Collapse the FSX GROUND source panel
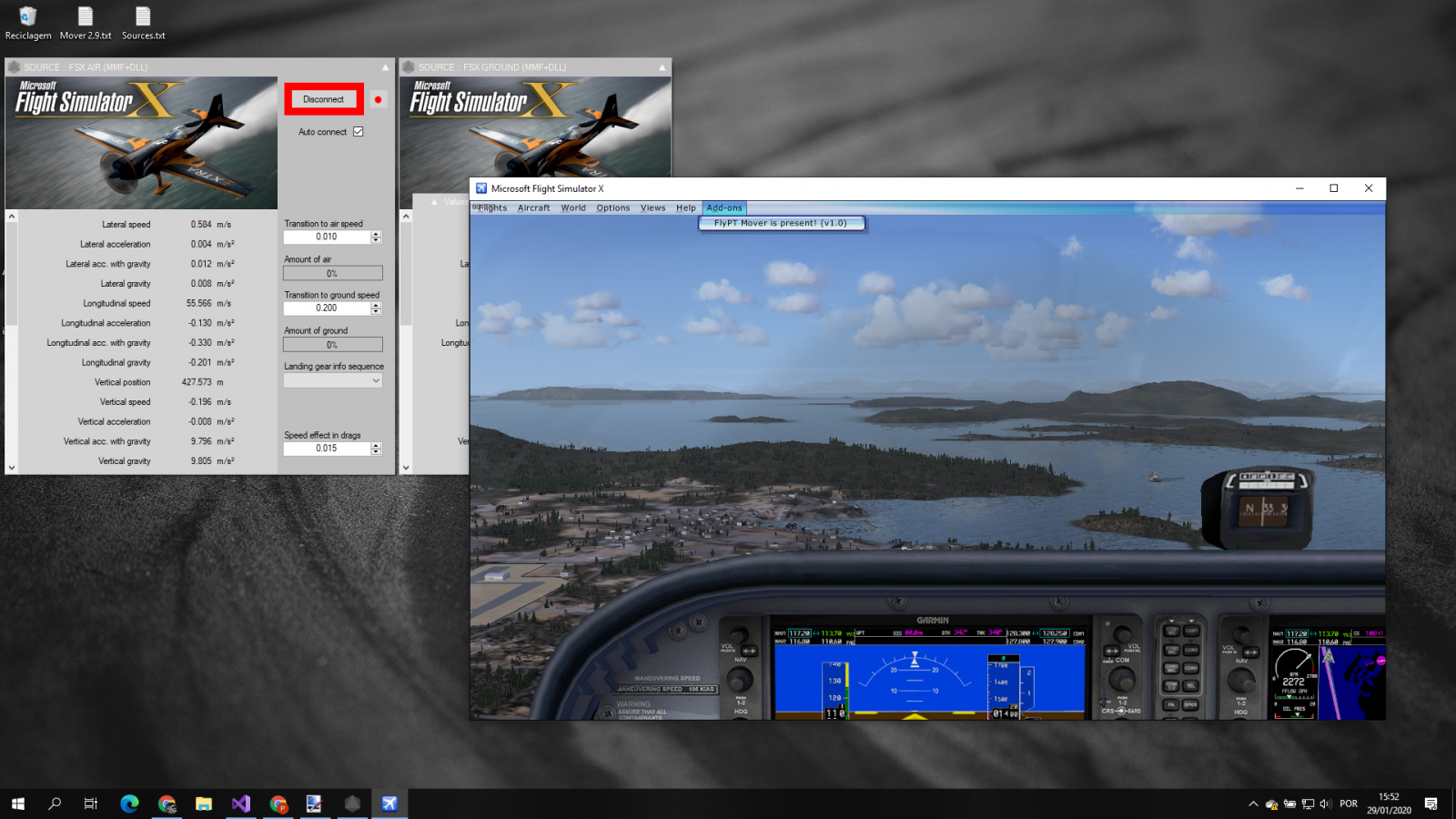Image resolution: width=1456 pixels, height=819 pixels. [662, 67]
